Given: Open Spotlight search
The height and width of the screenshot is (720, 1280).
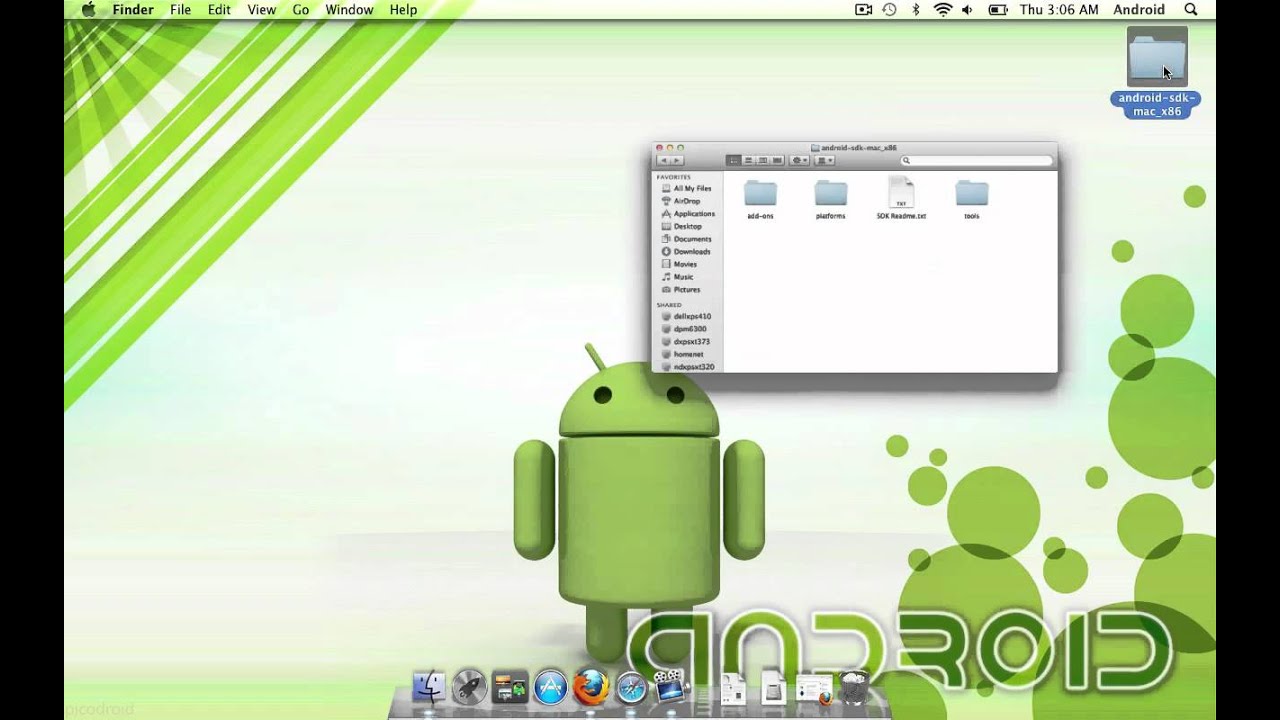Looking at the screenshot, I should 1191,10.
